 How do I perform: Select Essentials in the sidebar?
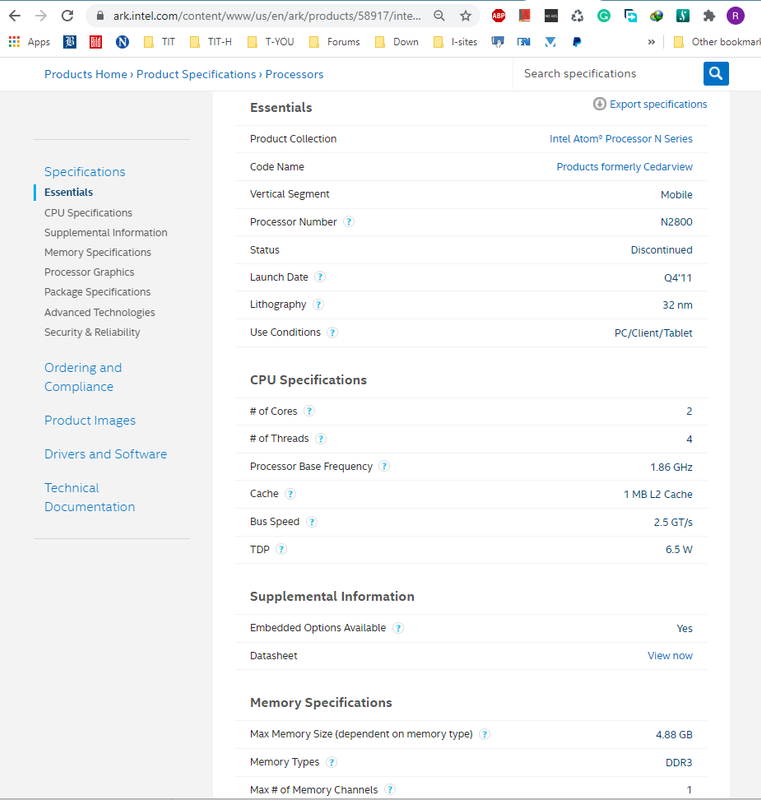[x=68, y=192]
